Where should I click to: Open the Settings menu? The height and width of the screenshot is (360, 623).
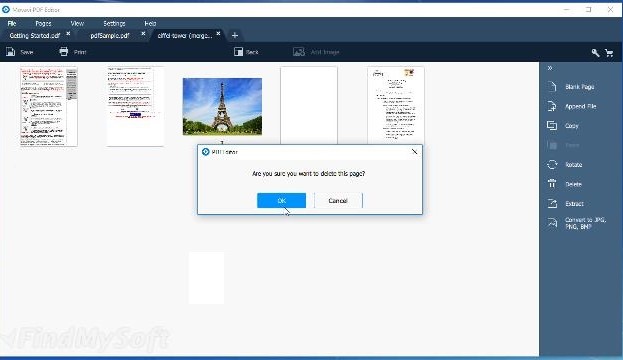pos(114,23)
